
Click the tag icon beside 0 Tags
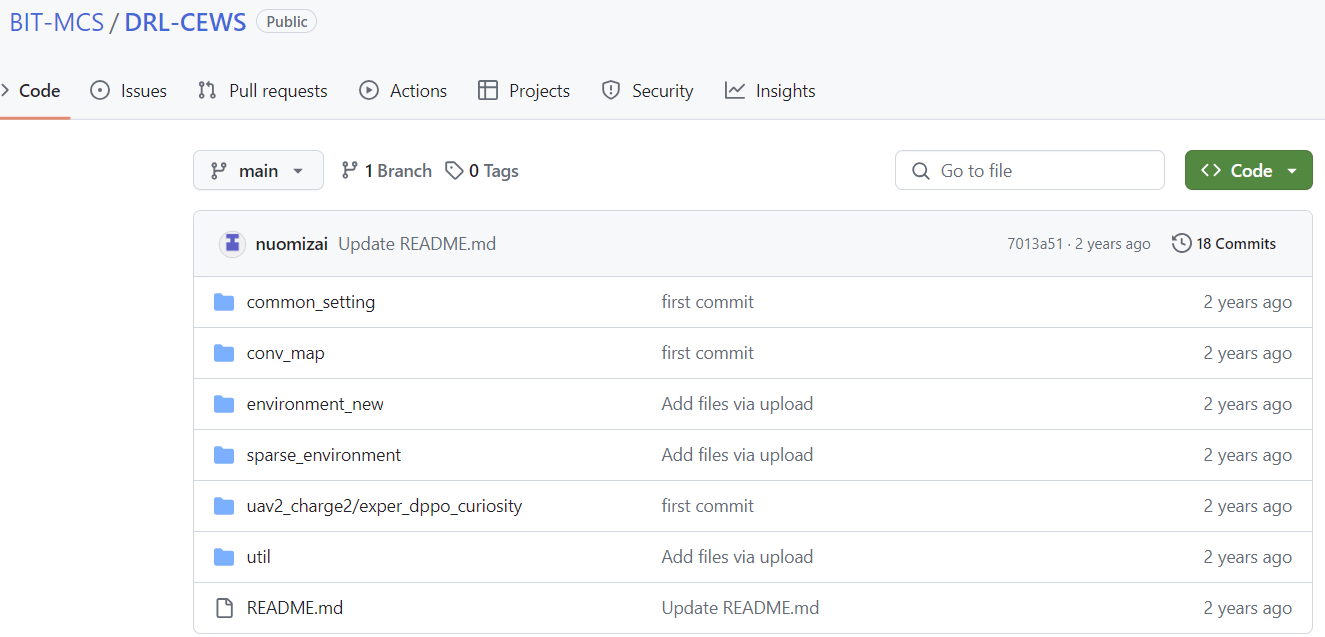[x=454, y=171]
